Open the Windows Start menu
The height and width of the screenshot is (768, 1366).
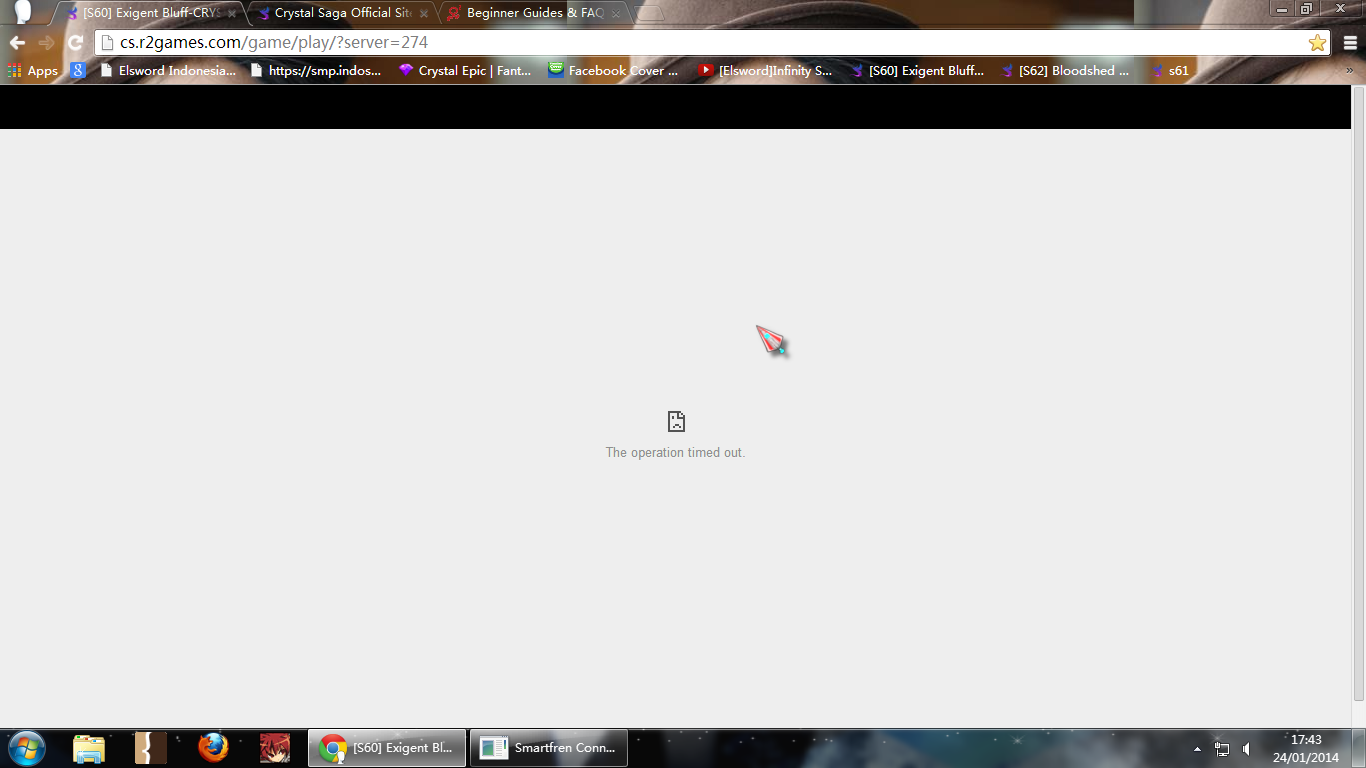point(26,748)
